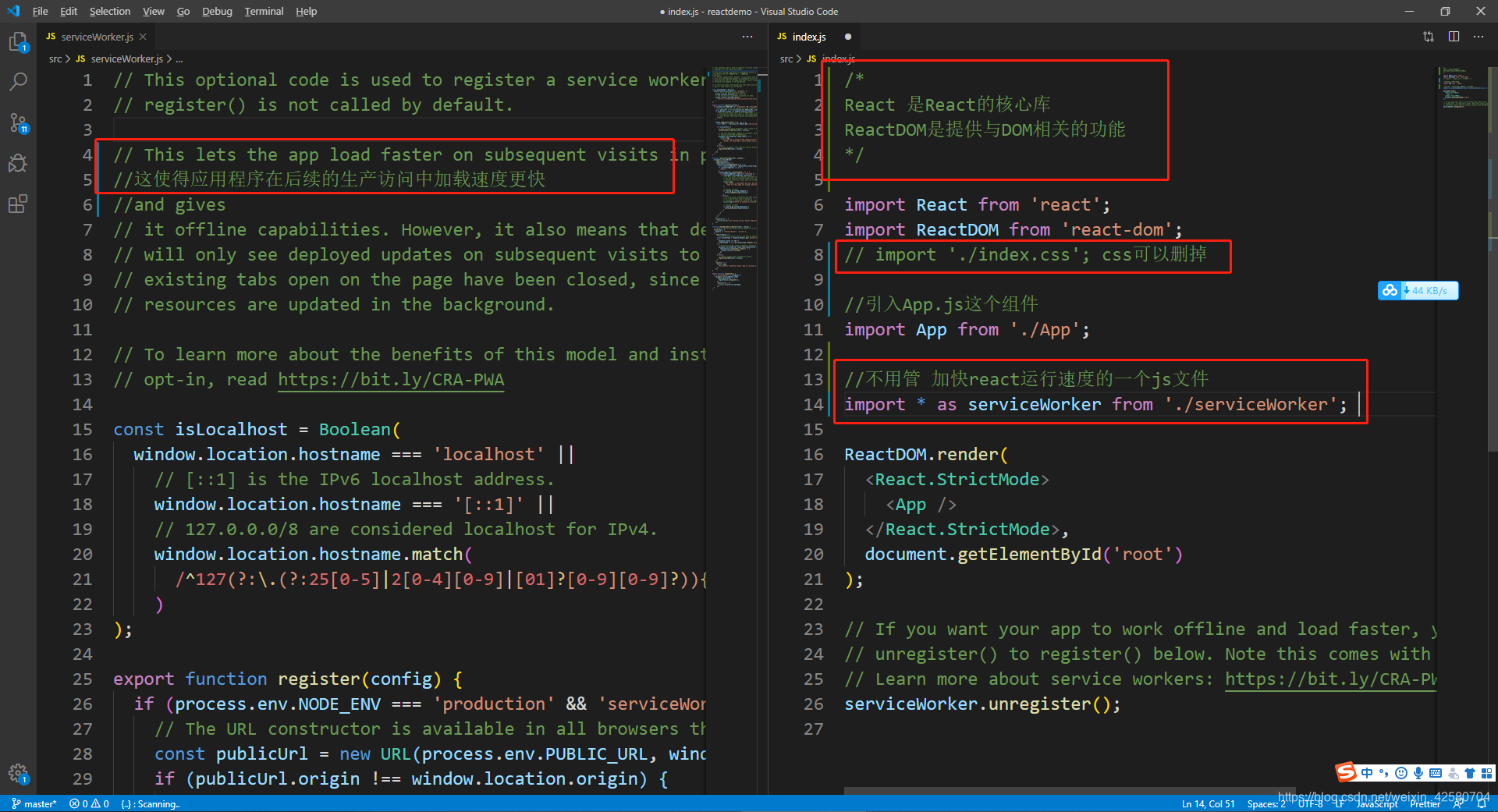The image size is (1498, 812).
Task: Change indentation via Spaces: 2
Action: 1265,803
